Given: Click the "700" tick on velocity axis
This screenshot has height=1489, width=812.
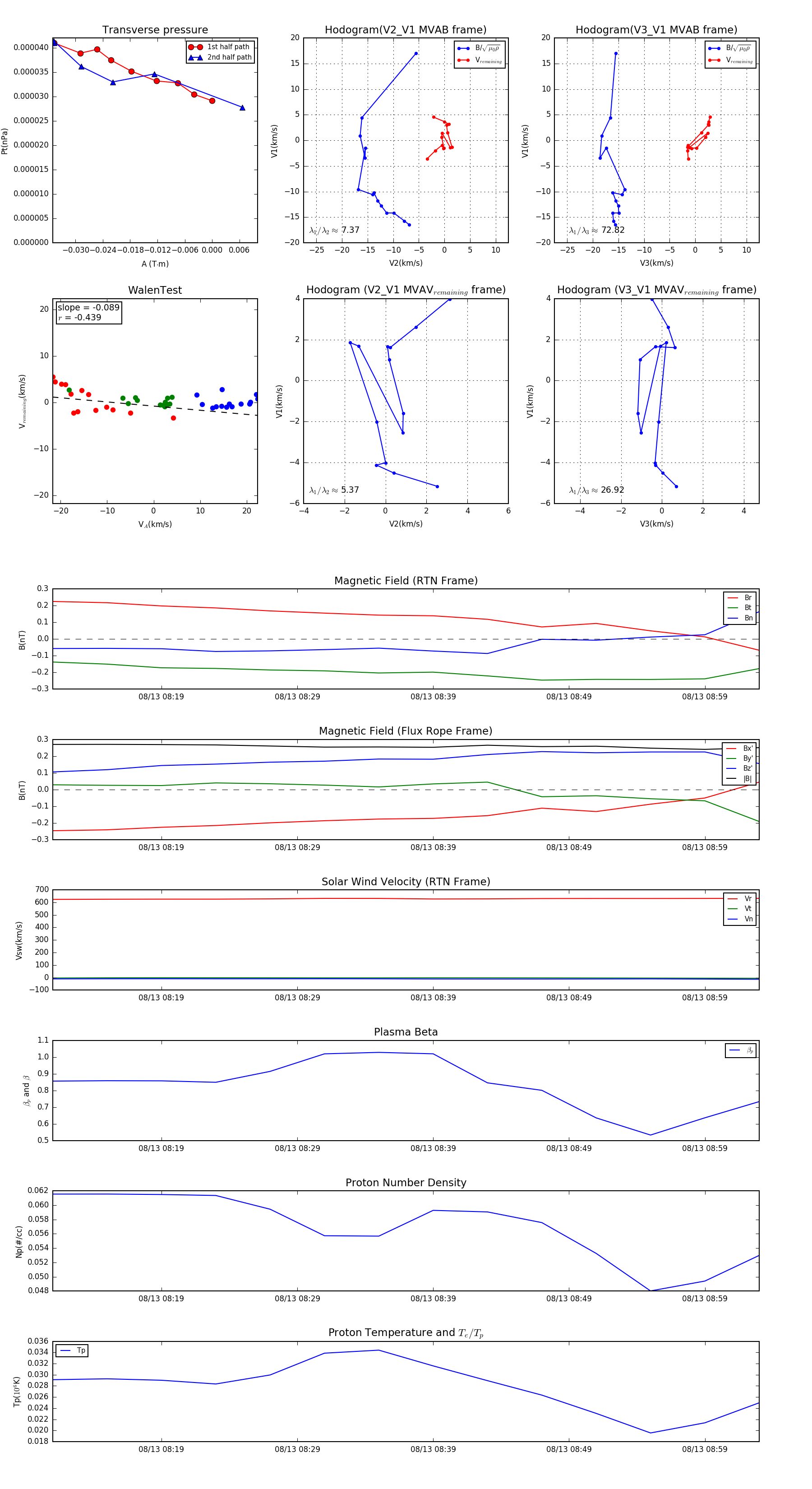Looking at the screenshot, I should (42, 890).
